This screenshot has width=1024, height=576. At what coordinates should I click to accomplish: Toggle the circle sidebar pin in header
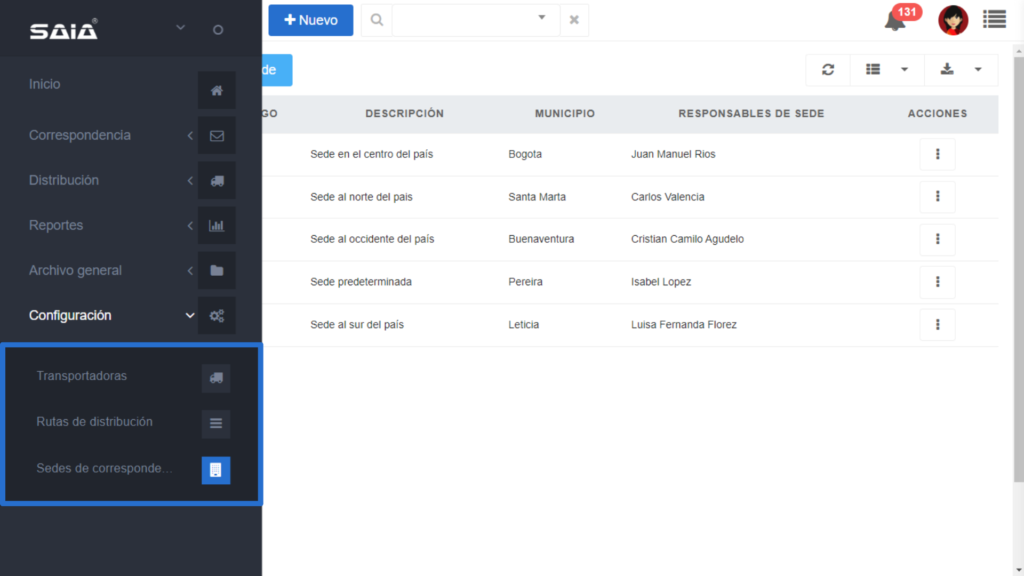coord(218,30)
